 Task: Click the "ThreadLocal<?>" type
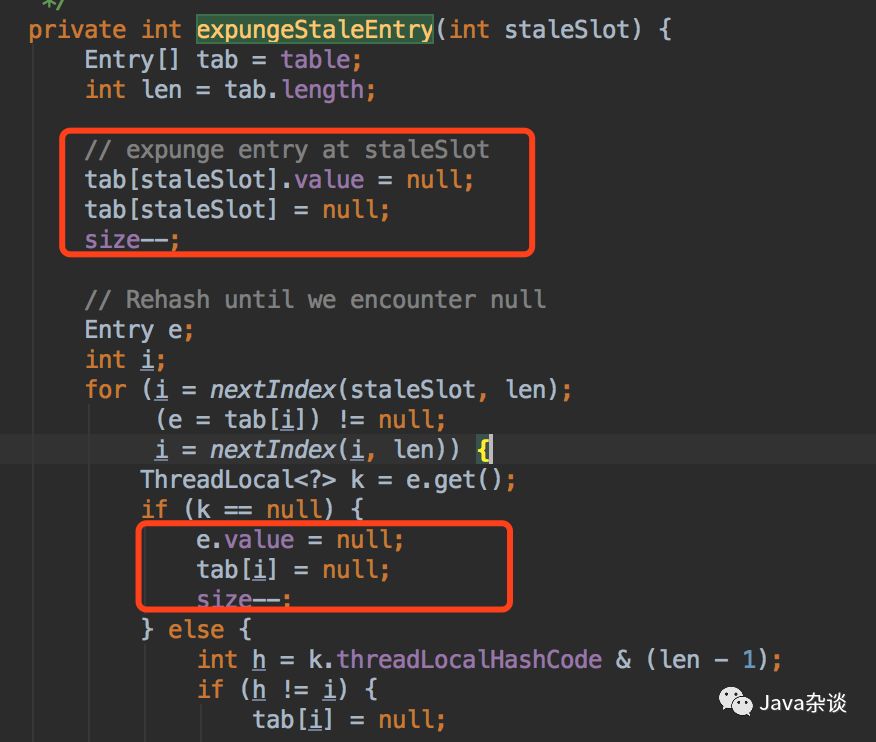239,479
